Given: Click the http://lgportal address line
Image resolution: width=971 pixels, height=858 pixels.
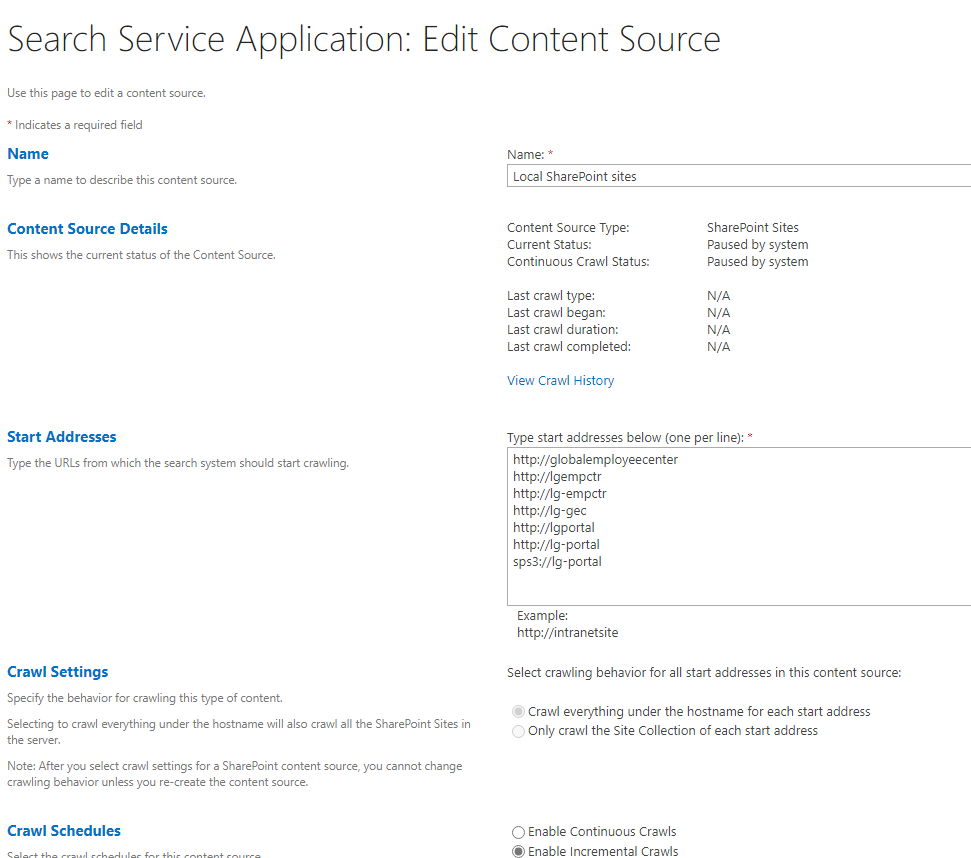Looking at the screenshot, I should click(554, 527).
